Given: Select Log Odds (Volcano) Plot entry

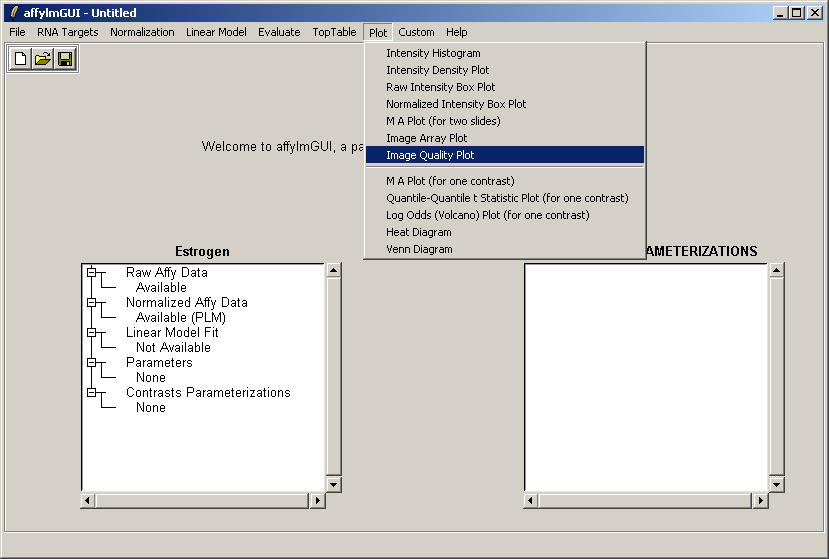Looking at the screenshot, I should [487, 215].
